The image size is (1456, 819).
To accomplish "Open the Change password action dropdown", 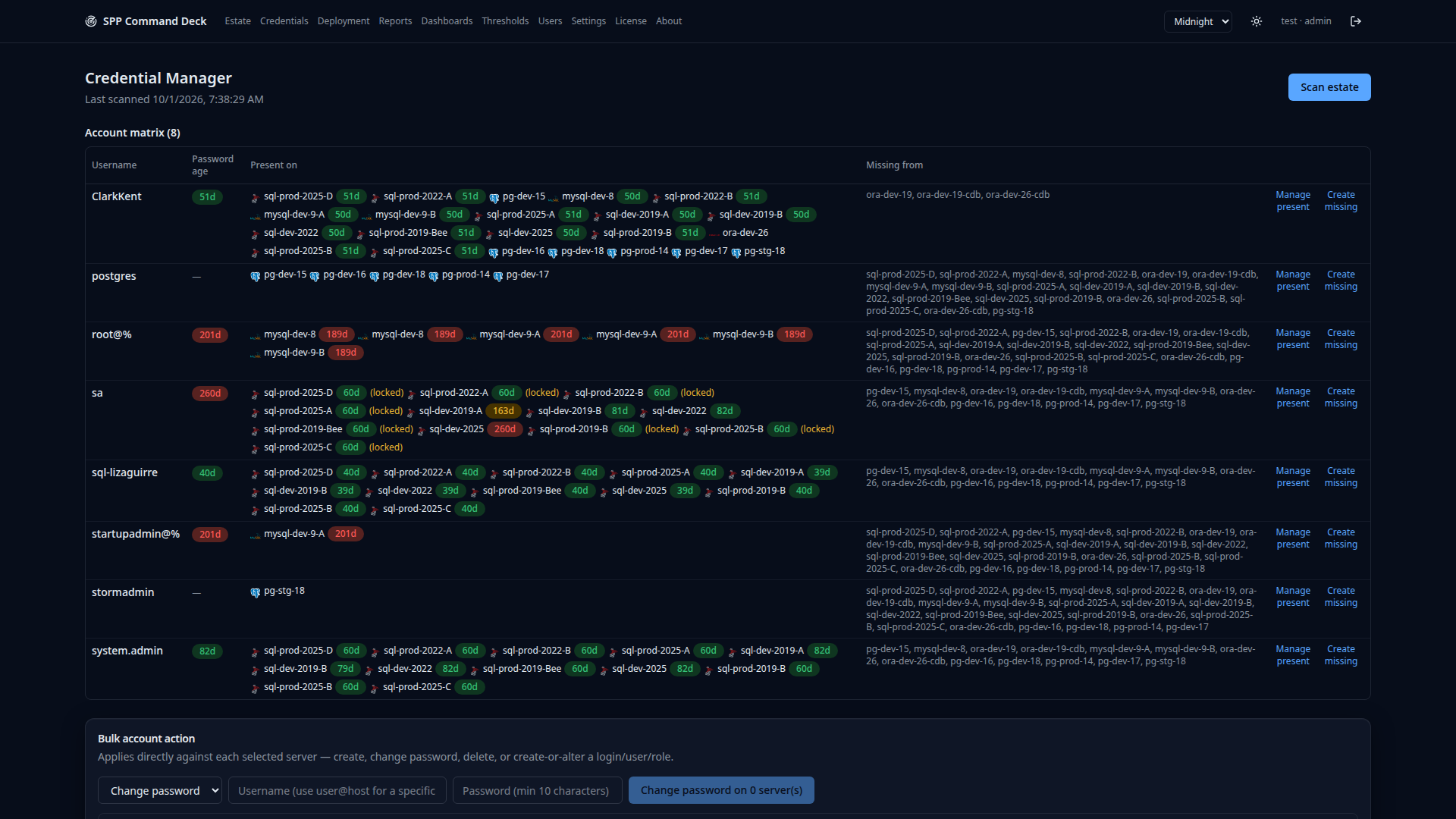I will point(159,790).
